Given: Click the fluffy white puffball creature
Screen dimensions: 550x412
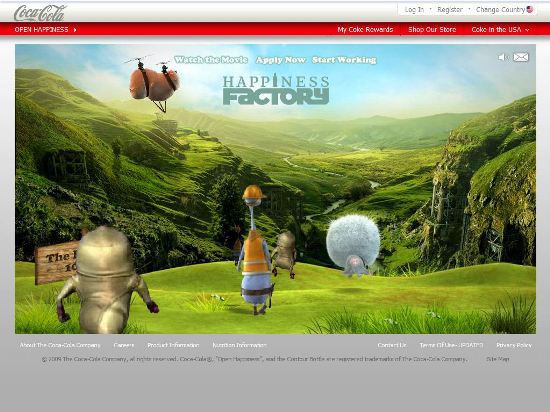Looking at the screenshot, I should (x=353, y=245).
